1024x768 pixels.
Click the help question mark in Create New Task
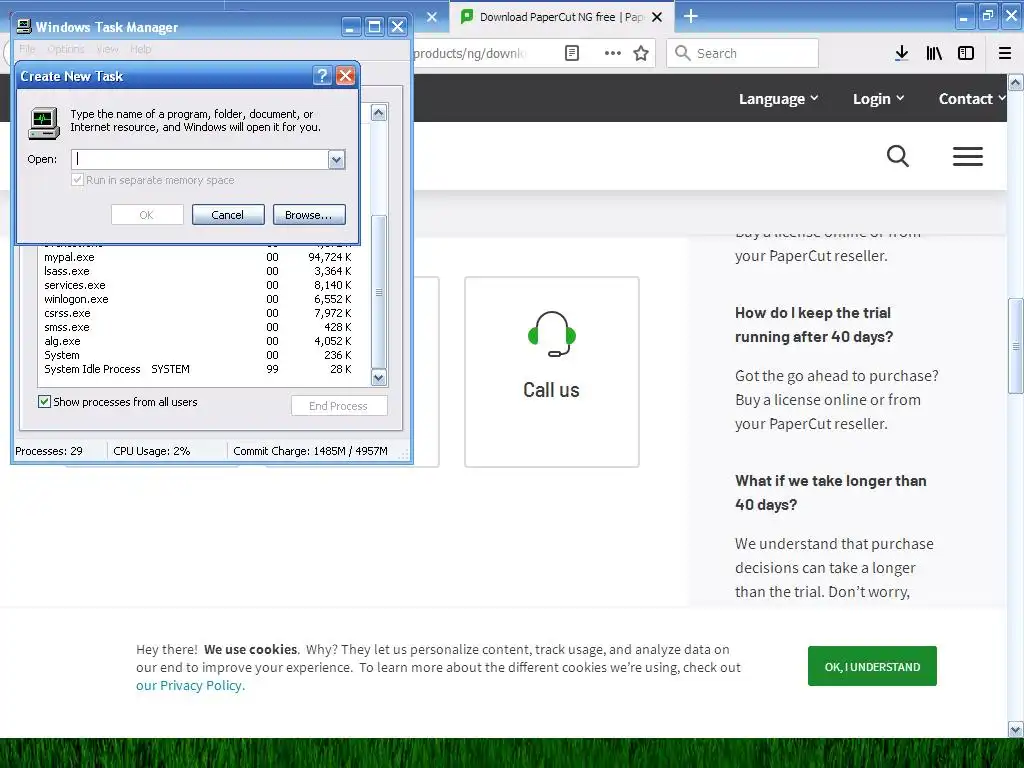coord(322,76)
